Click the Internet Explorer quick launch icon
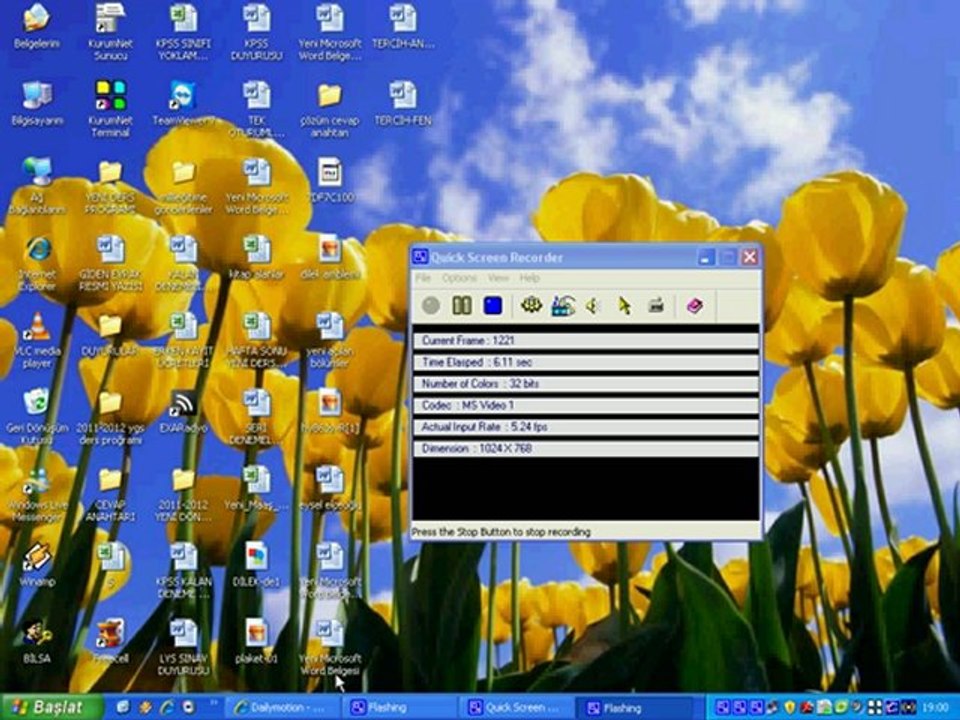 coord(167,708)
